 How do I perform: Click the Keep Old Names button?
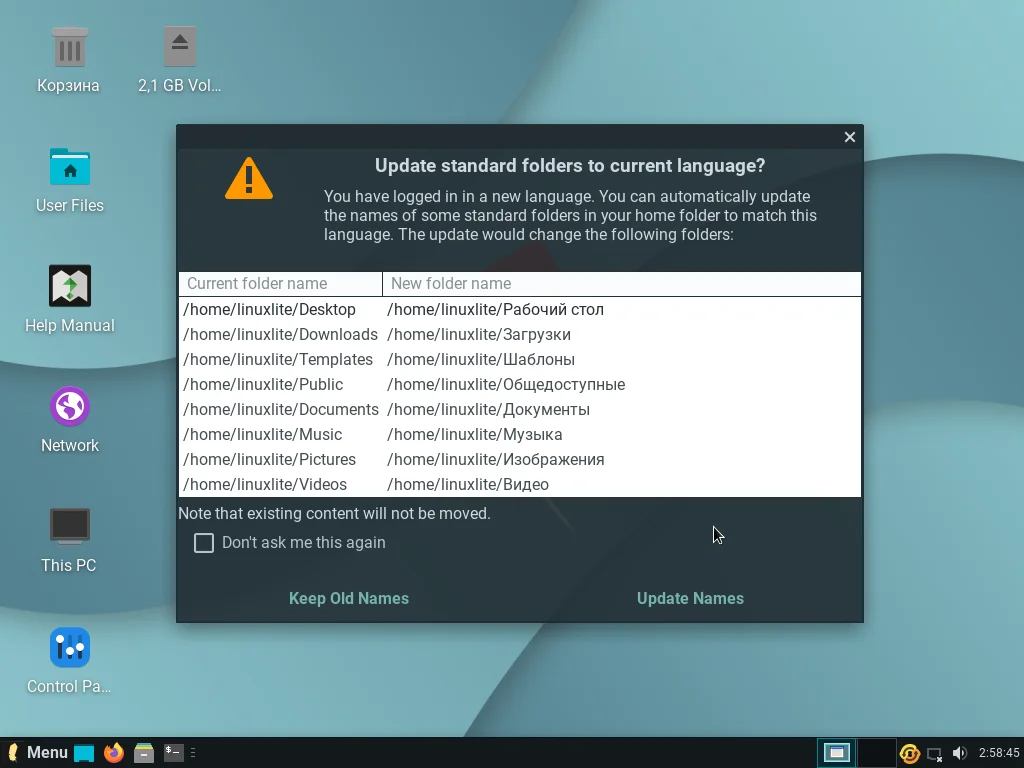(x=348, y=598)
